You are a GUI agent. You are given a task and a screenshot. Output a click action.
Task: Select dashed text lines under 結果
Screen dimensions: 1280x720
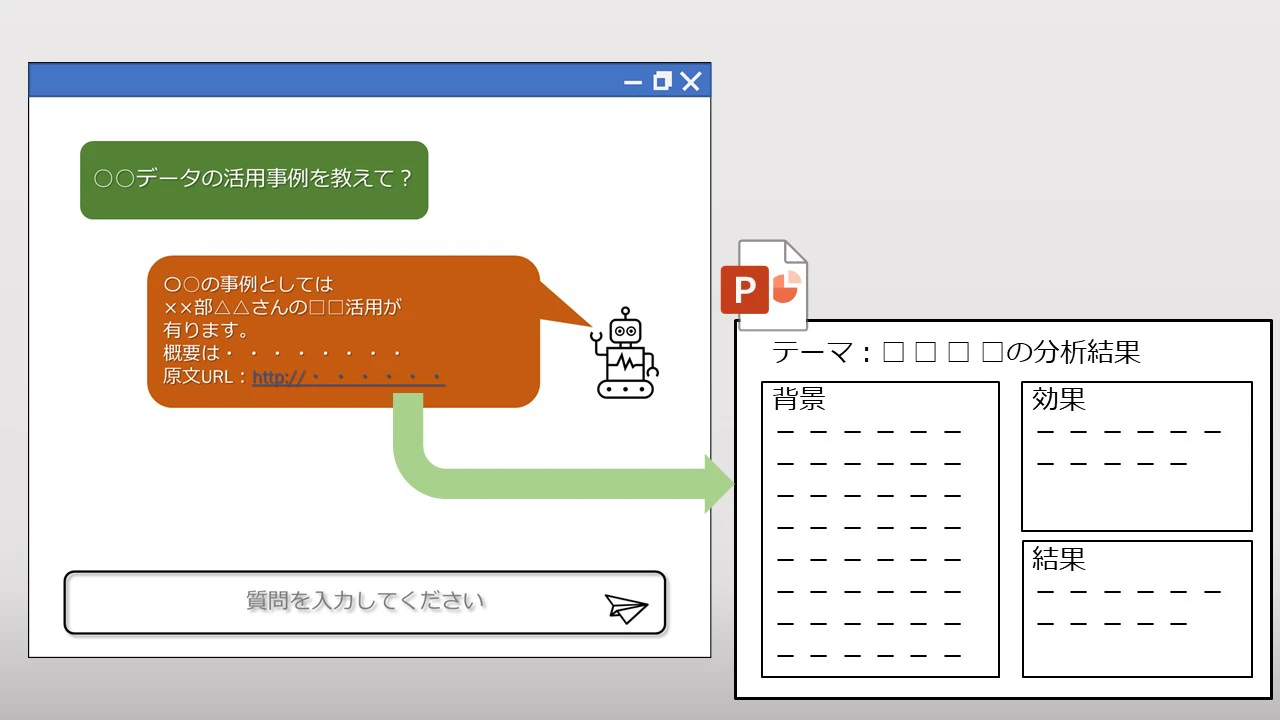coord(1128,607)
